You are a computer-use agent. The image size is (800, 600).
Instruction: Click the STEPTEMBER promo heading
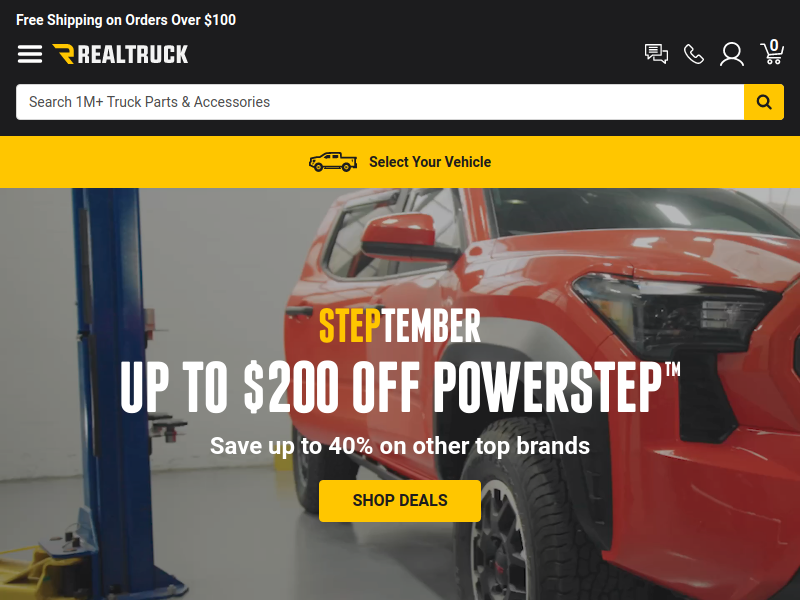click(400, 326)
